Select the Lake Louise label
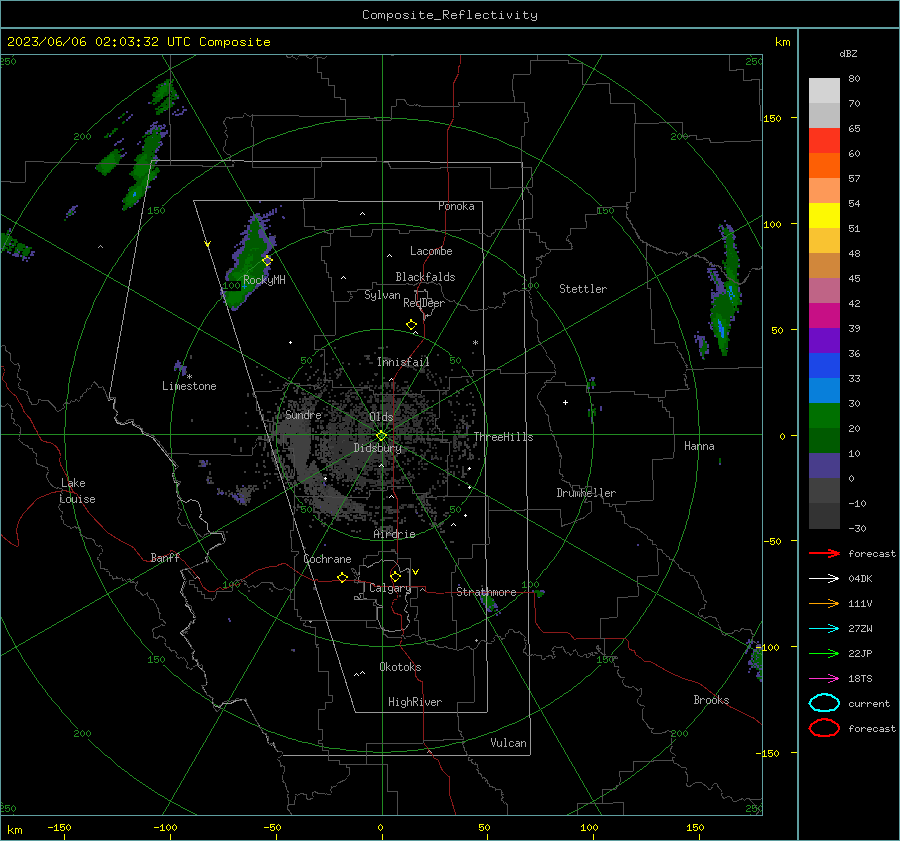 click(x=77, y=491)
